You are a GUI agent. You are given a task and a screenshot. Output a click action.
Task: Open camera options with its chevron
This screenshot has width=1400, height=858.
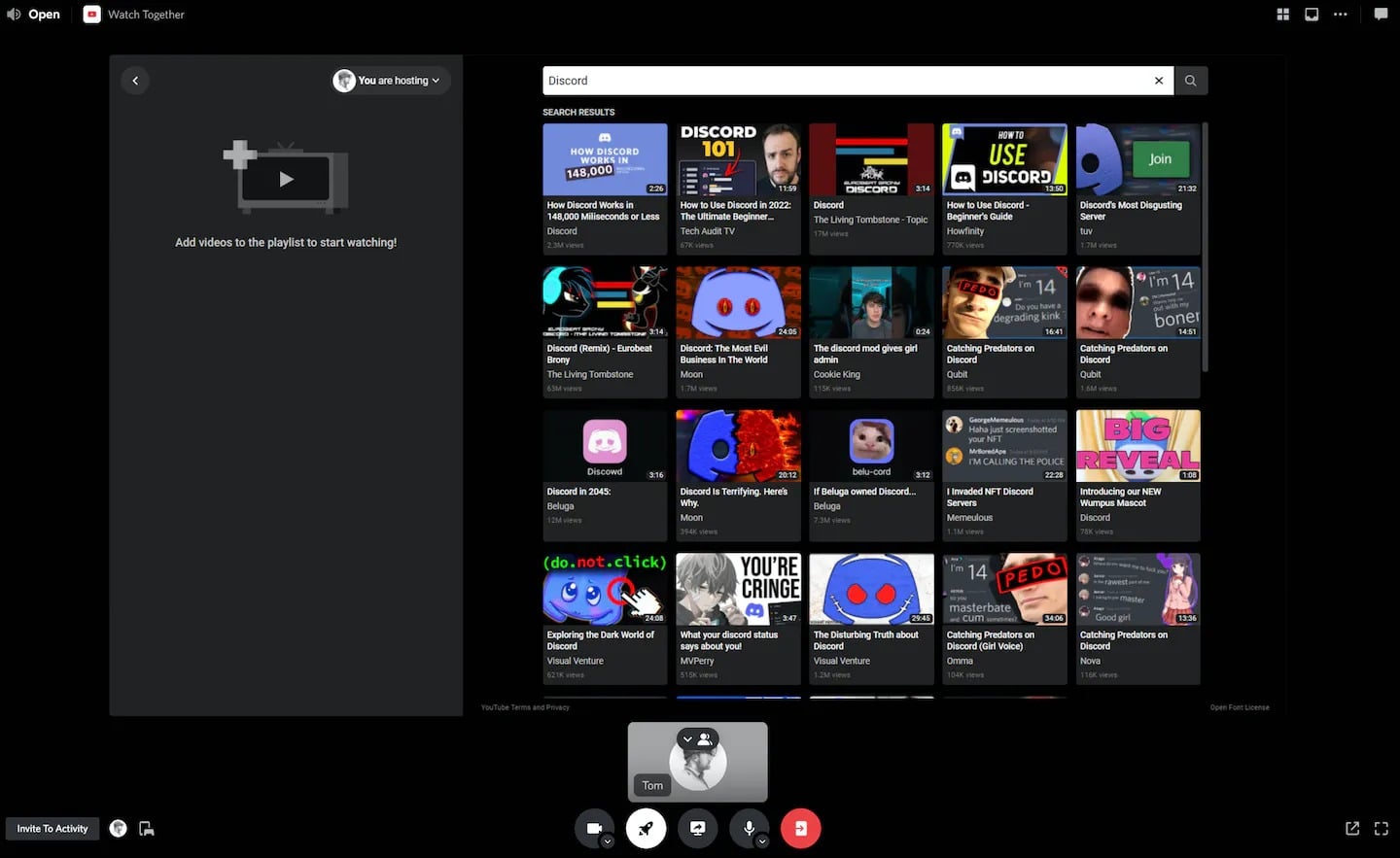(609, 841)
